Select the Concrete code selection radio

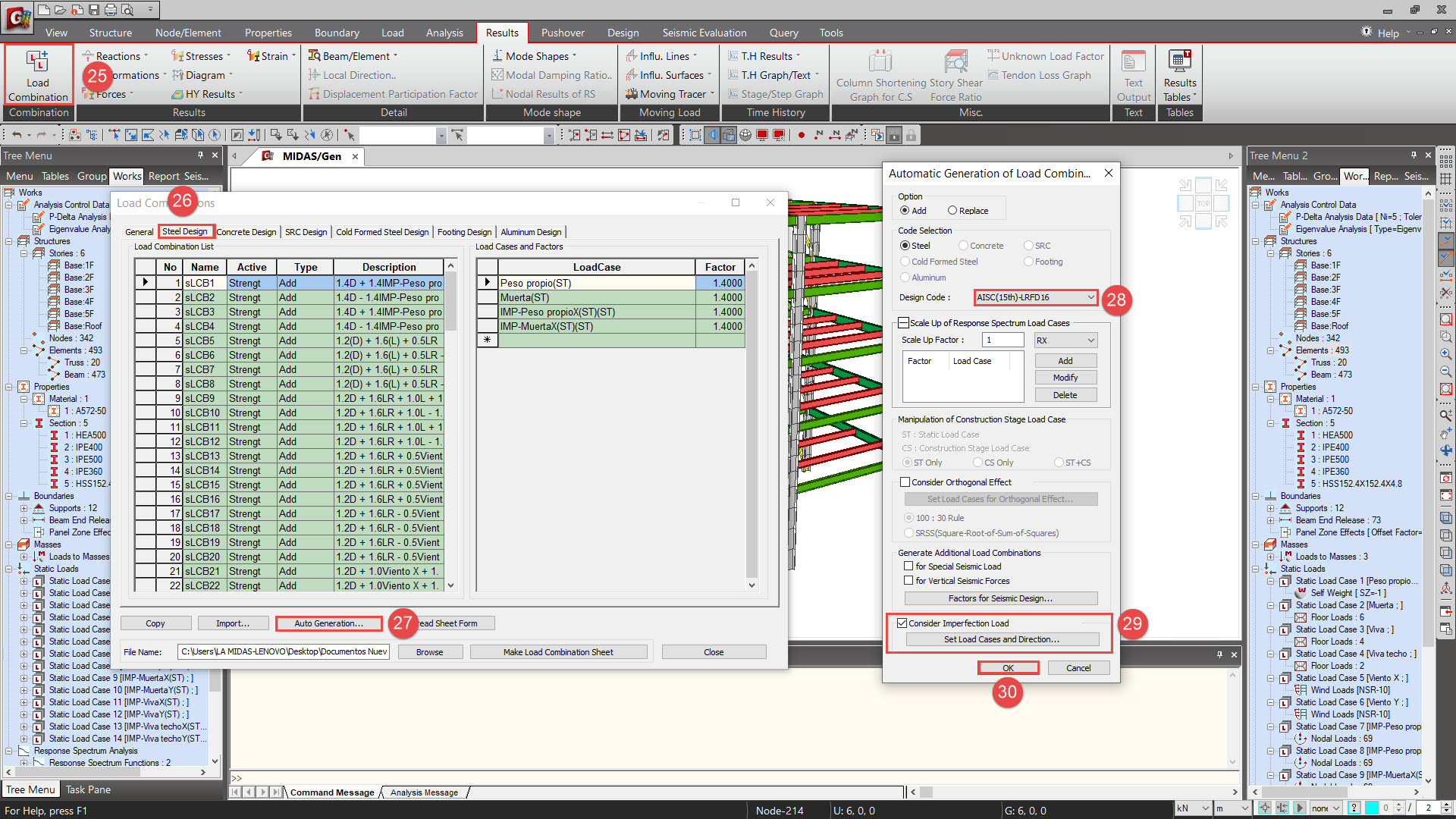963,246
